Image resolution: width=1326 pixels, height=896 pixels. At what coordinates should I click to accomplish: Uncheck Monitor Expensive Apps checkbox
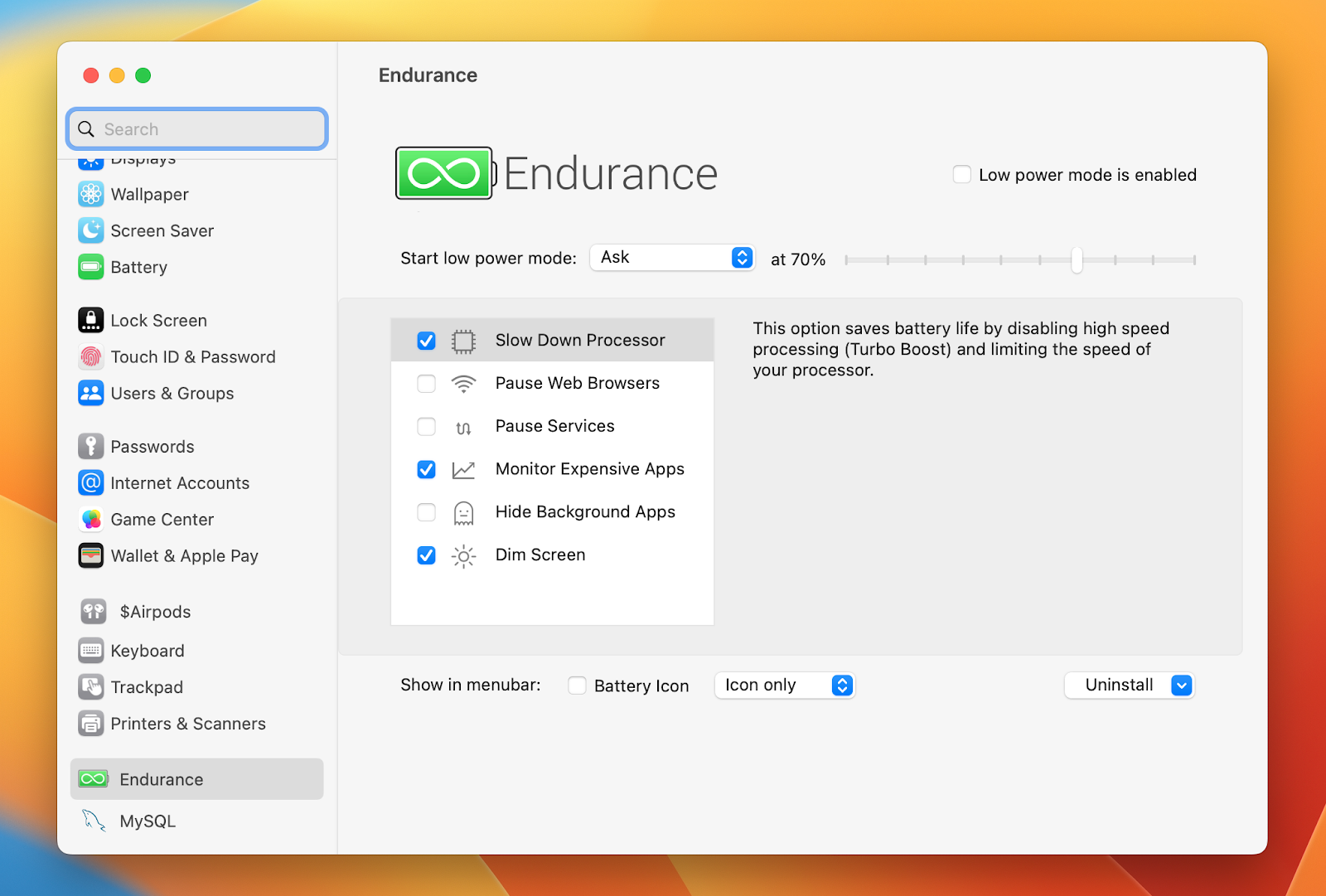tap(426, 469)
